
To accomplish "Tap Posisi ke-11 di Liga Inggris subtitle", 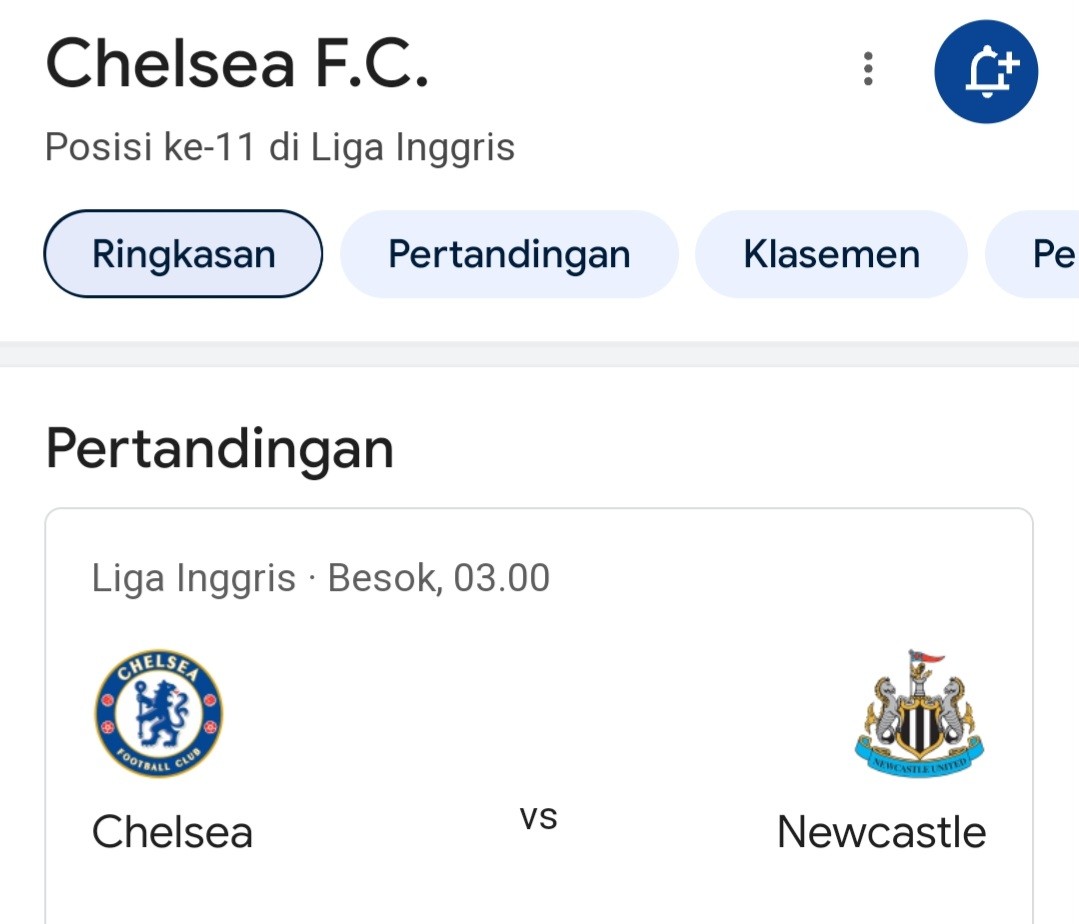I will point(279,147).
